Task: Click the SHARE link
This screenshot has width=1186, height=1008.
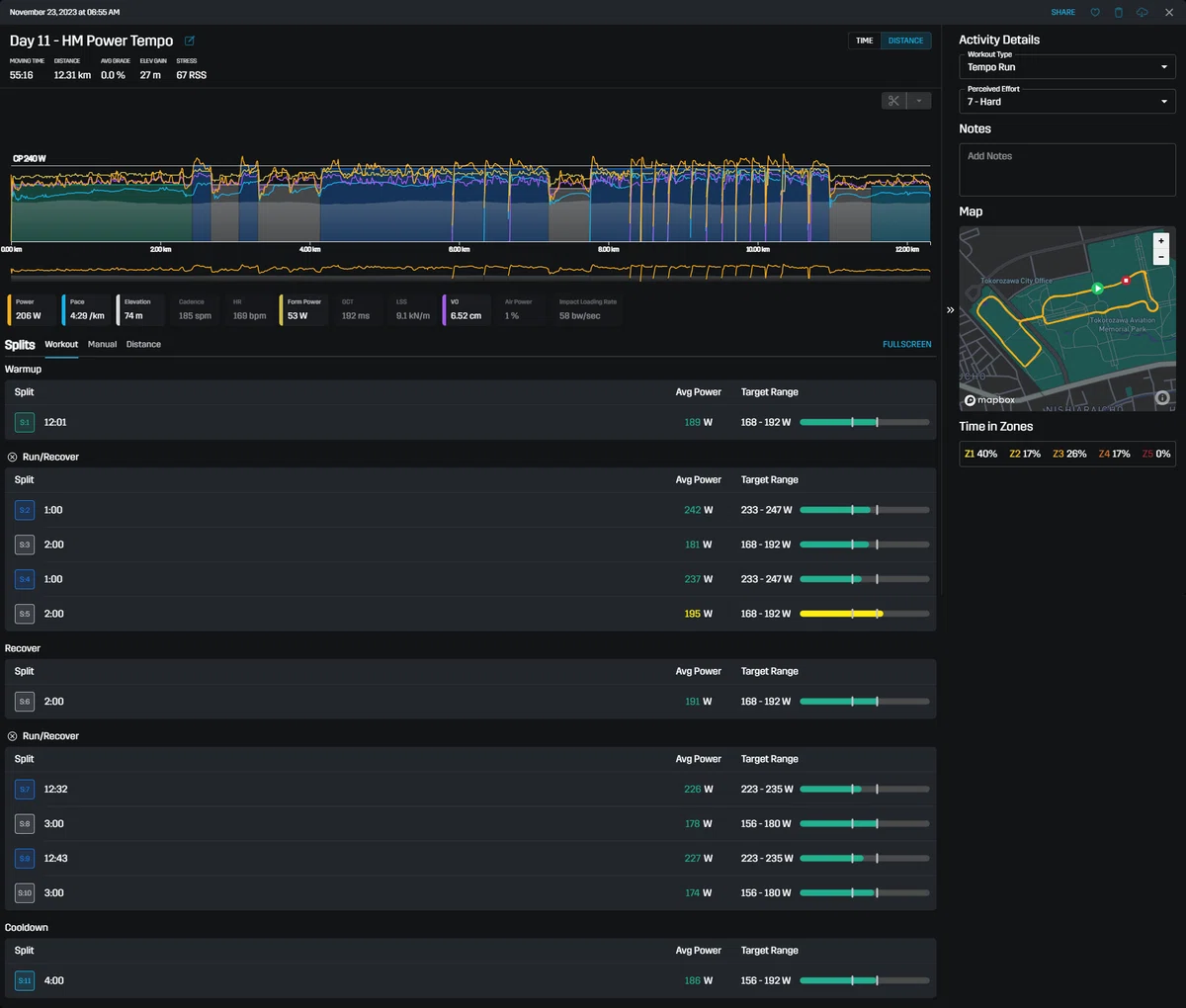Action: tap(1063, 13)
